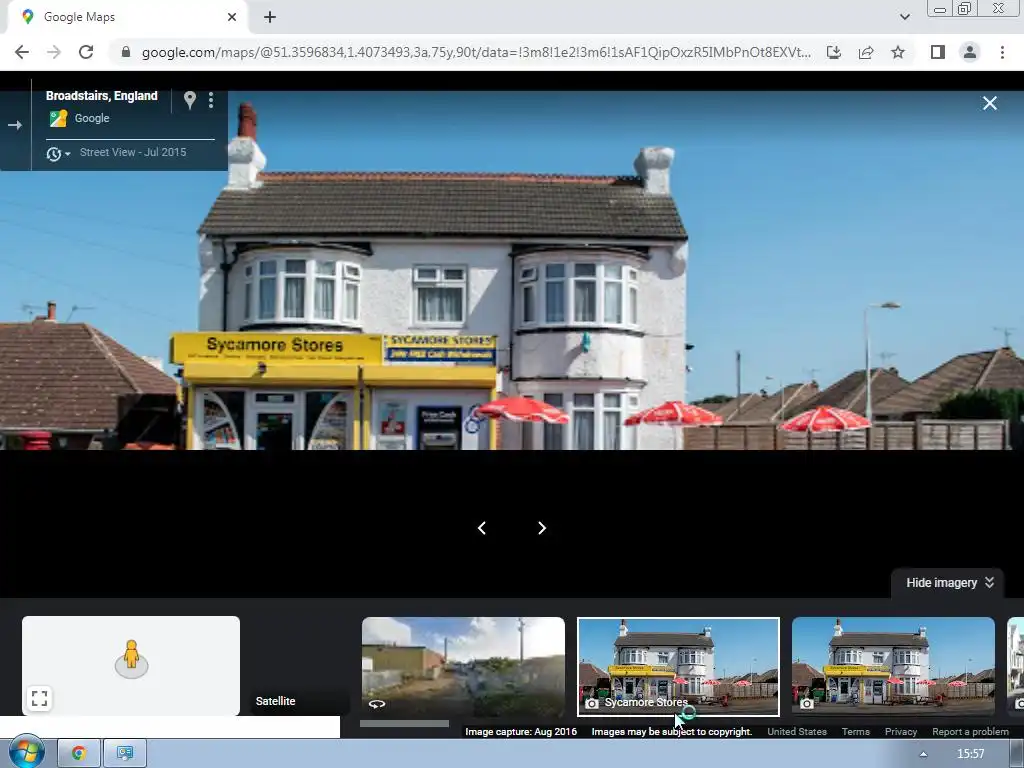The image size is (1024, 768).
Task: Expand the side panel arrow
Action: [15, 125]
